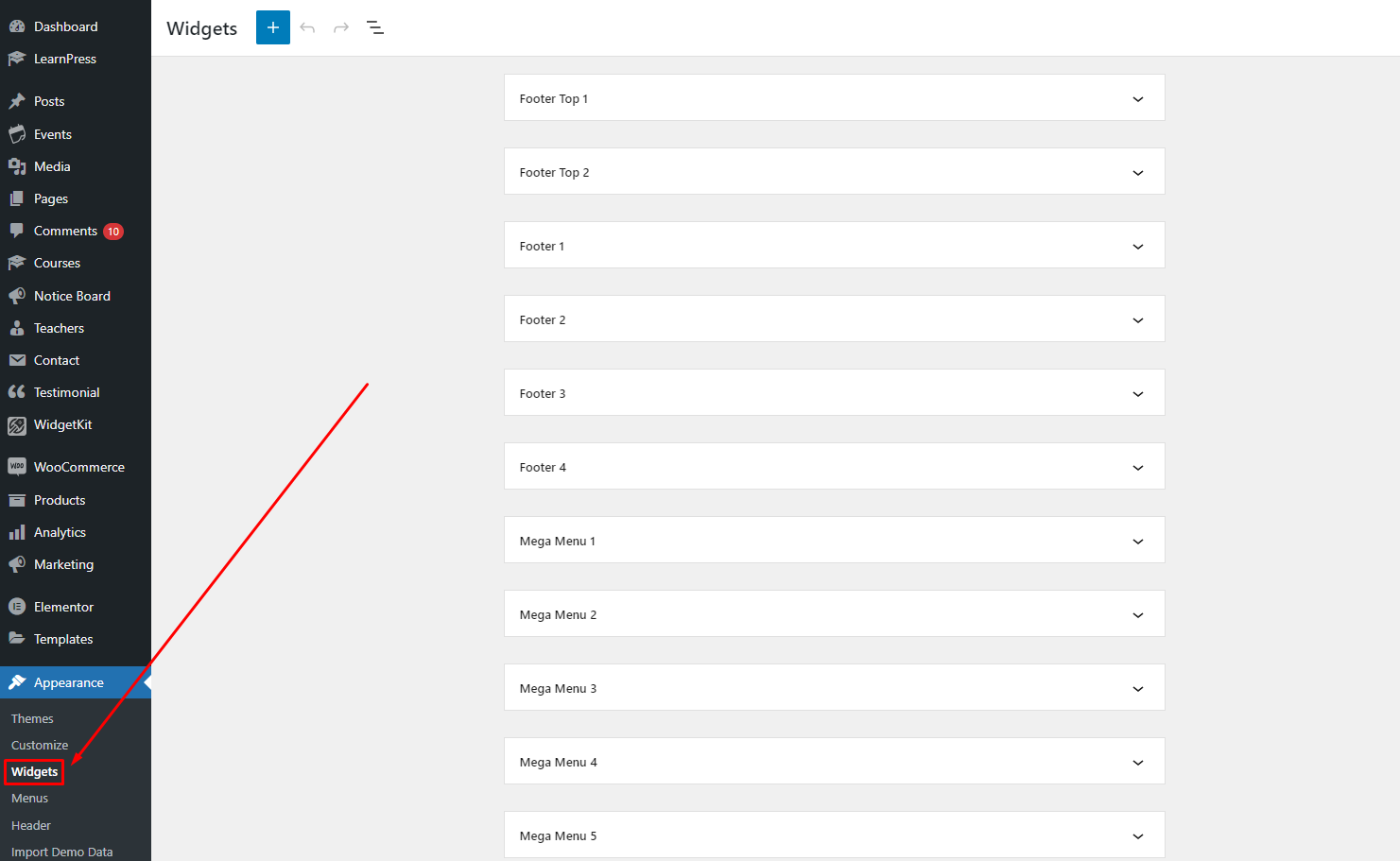Click the redo arrow in Widgets toolbar
This screenshot has height=861, width=1400.
coord(341,27)
